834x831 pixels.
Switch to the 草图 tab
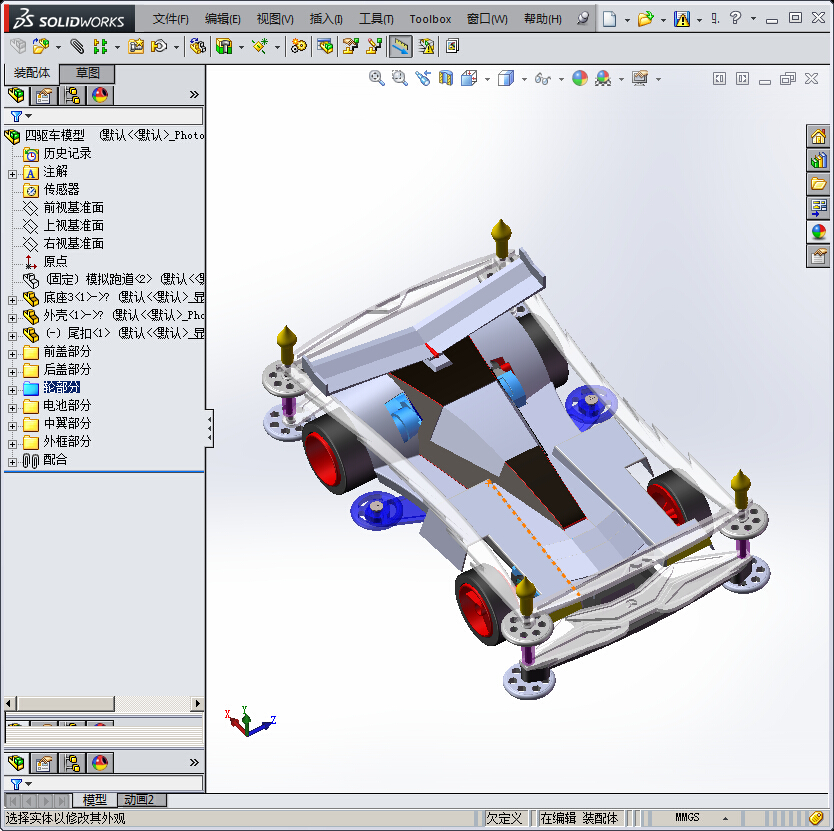coord(87,73)
